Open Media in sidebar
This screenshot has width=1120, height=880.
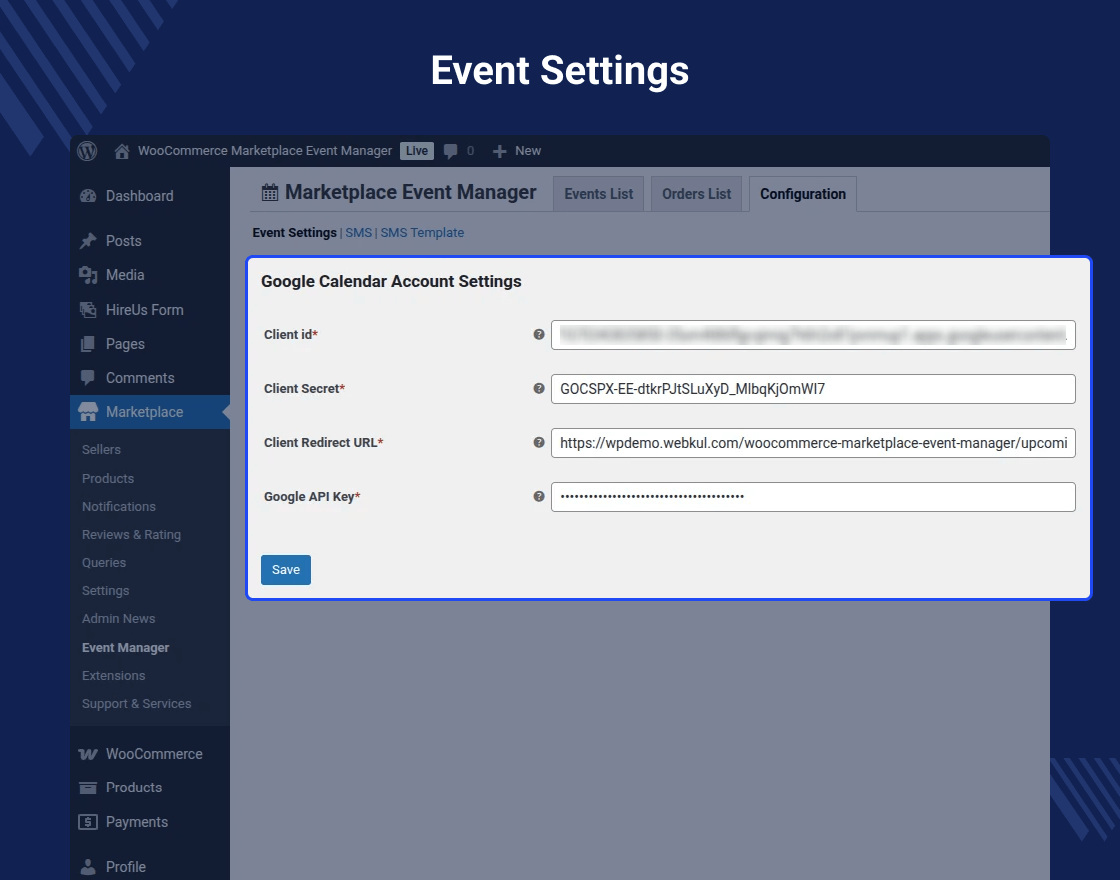(125, 275)
